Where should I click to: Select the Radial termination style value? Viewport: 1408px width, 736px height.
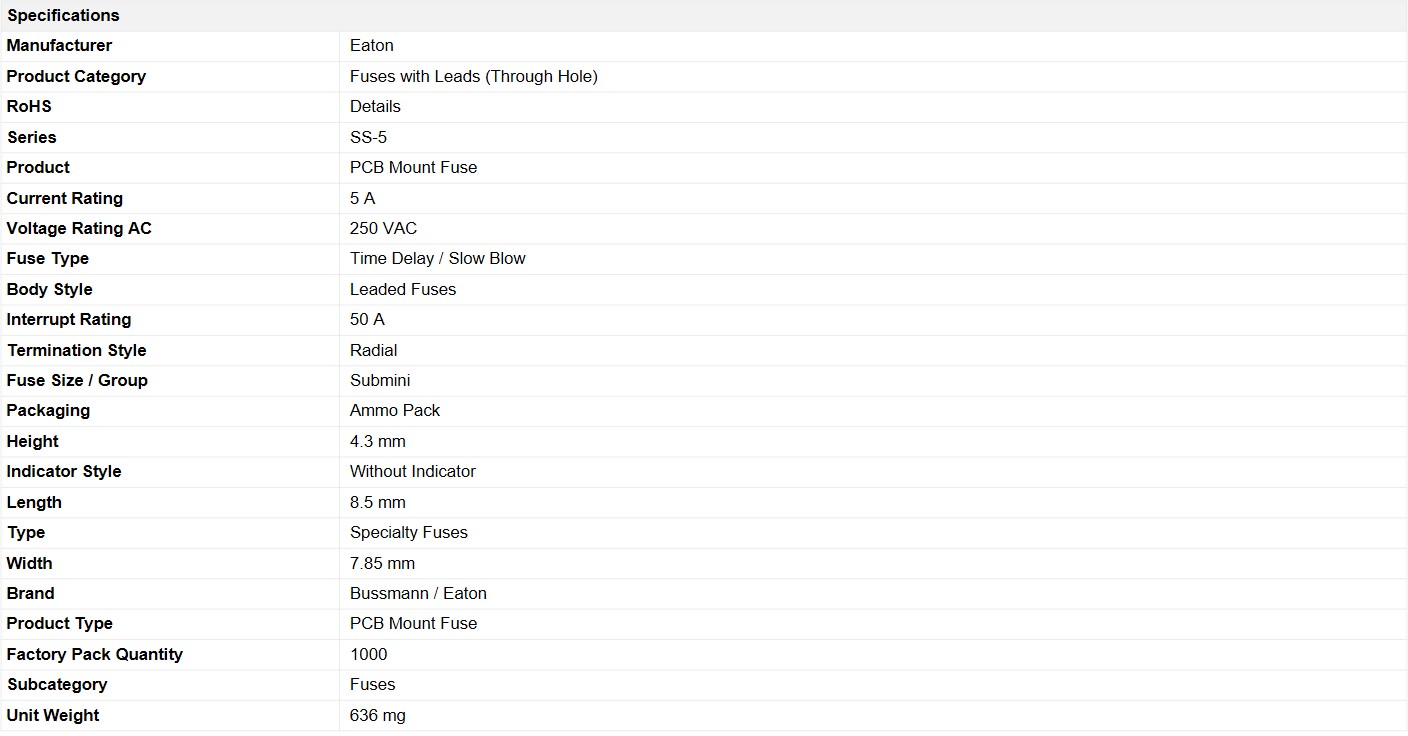(374, 350)
